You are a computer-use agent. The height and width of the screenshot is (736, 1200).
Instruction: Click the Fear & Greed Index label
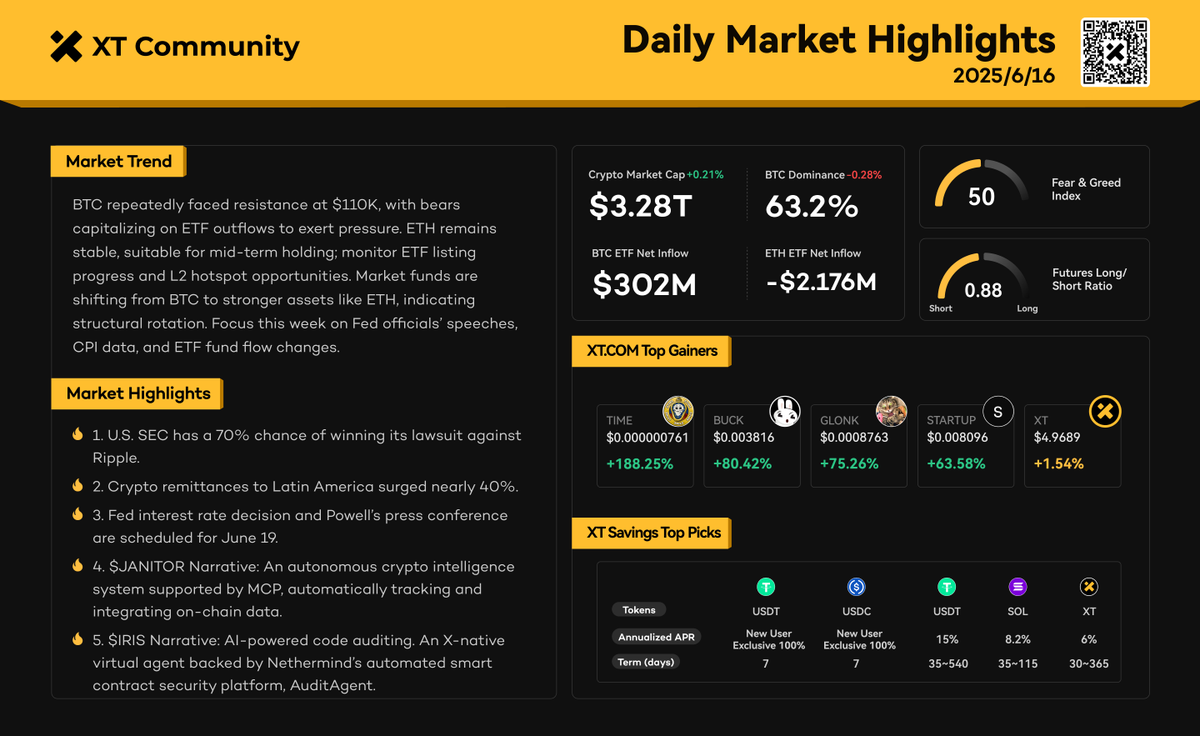click(1086, 189)
